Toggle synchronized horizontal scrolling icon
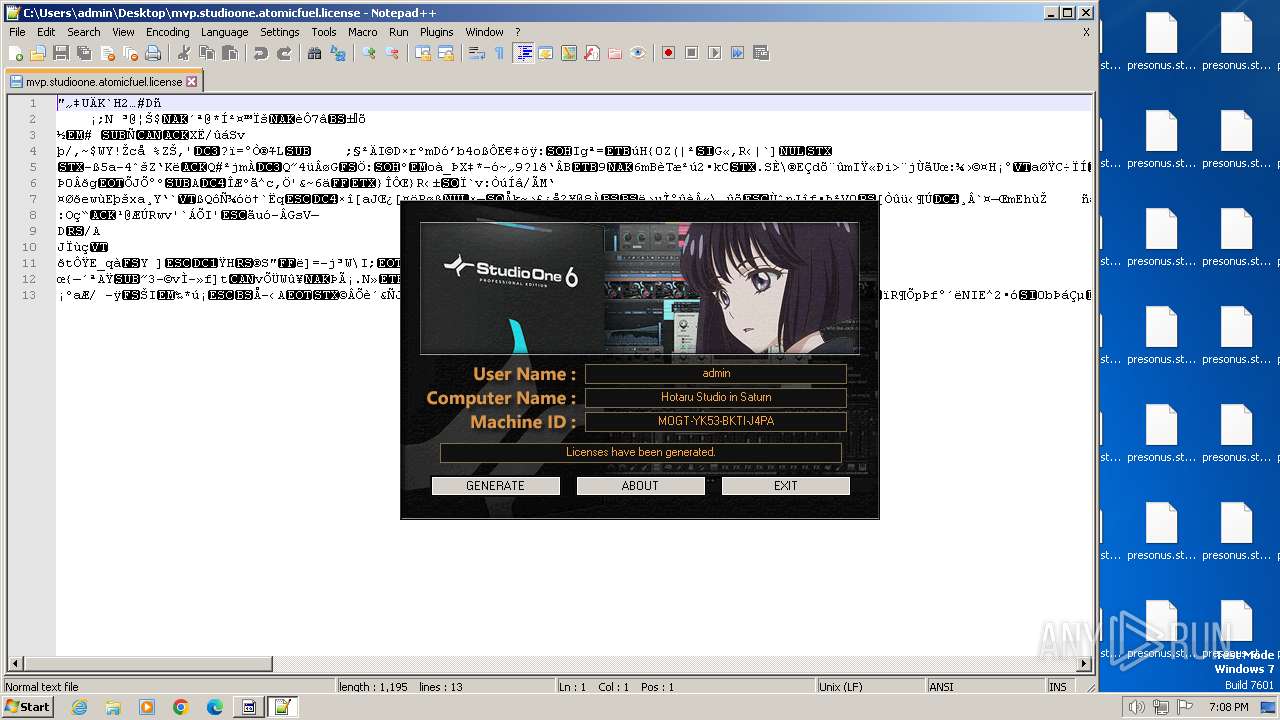Viewport: 1280px width, 720px height. (446, 53)
